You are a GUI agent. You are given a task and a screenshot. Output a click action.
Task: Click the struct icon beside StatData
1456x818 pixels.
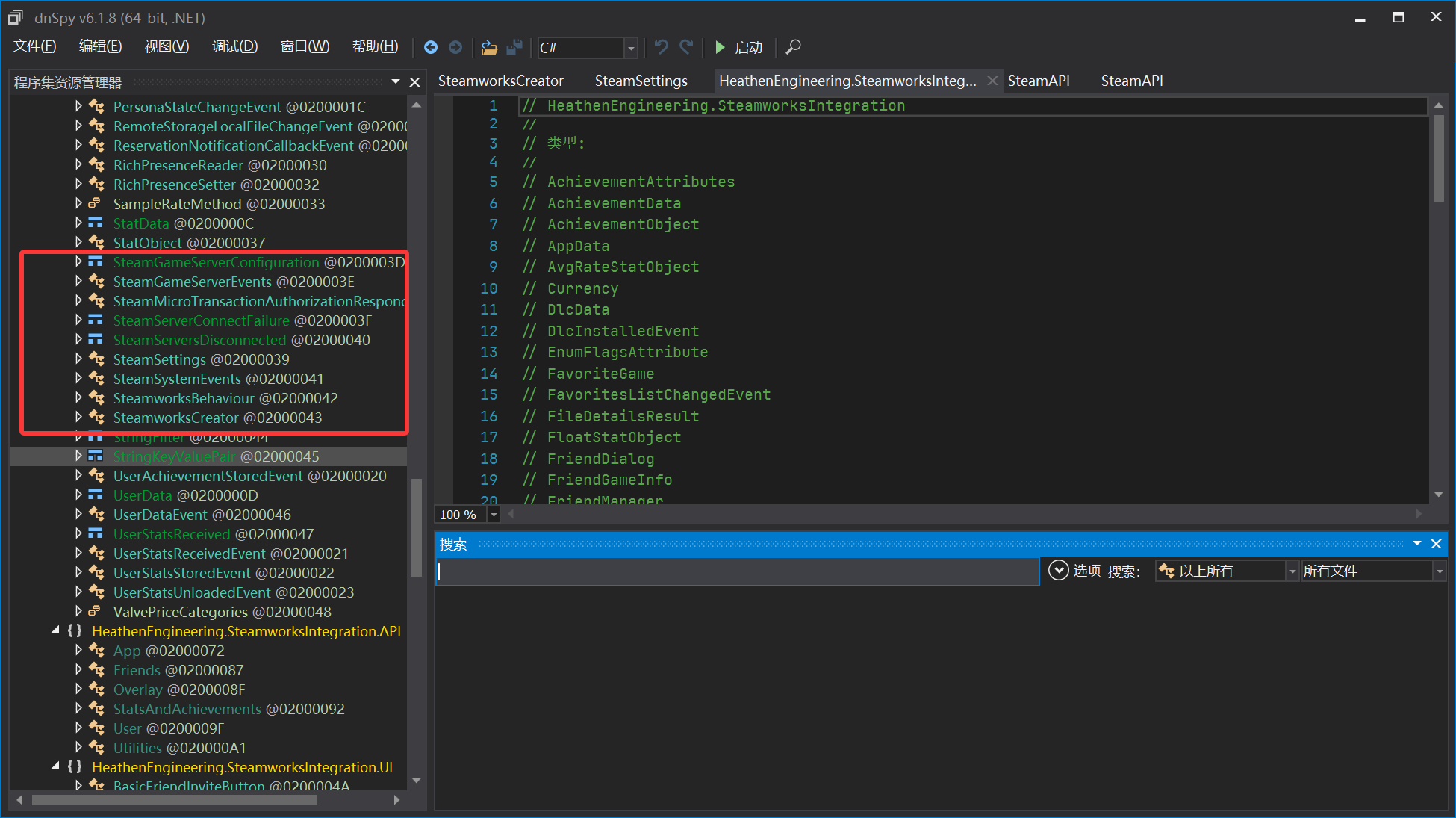point(96,223)
